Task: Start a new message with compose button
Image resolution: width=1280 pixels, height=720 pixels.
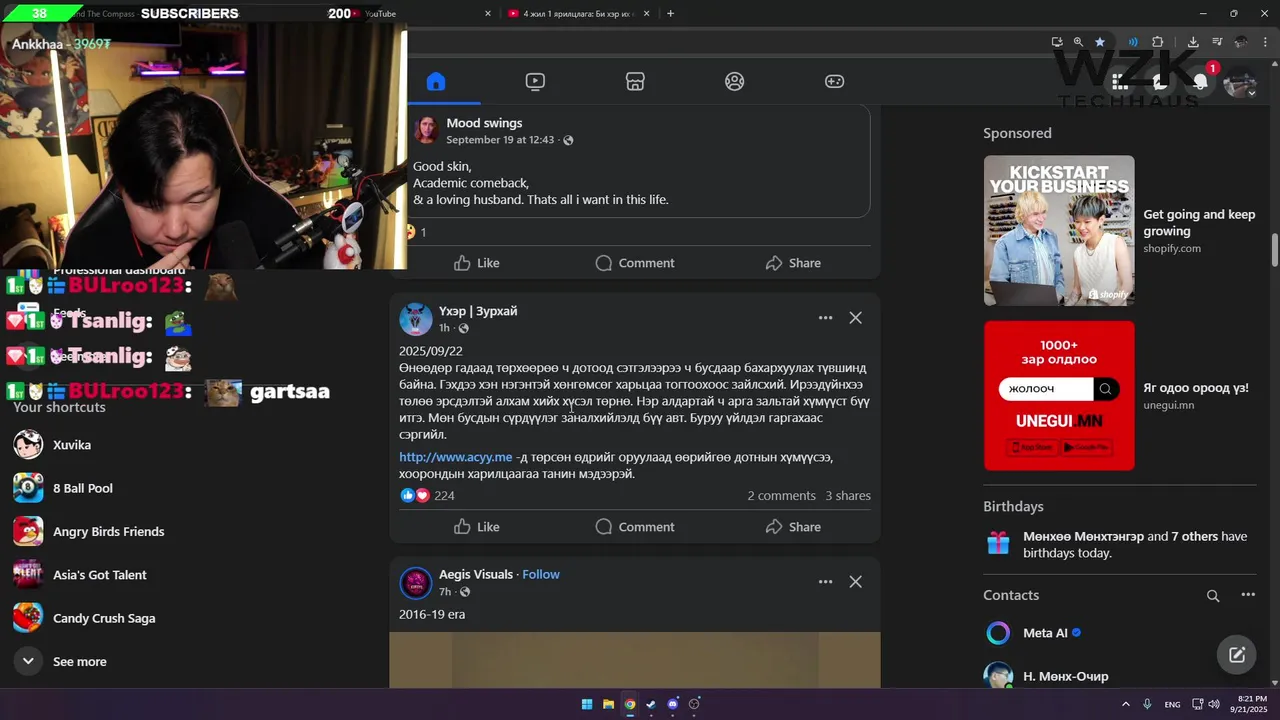Action: tap(1237, 655)
